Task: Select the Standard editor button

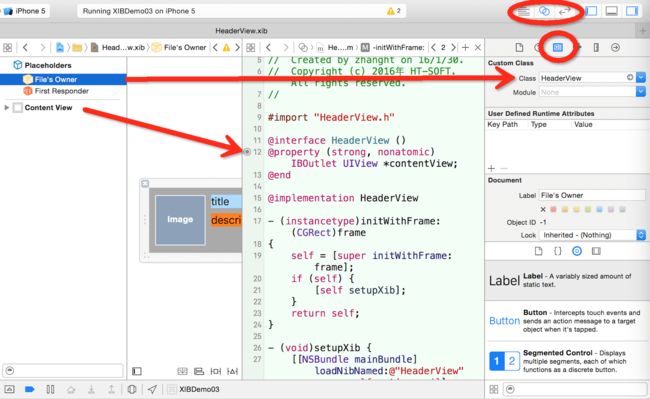Action: pyautogui.click(x=524, y=11)
